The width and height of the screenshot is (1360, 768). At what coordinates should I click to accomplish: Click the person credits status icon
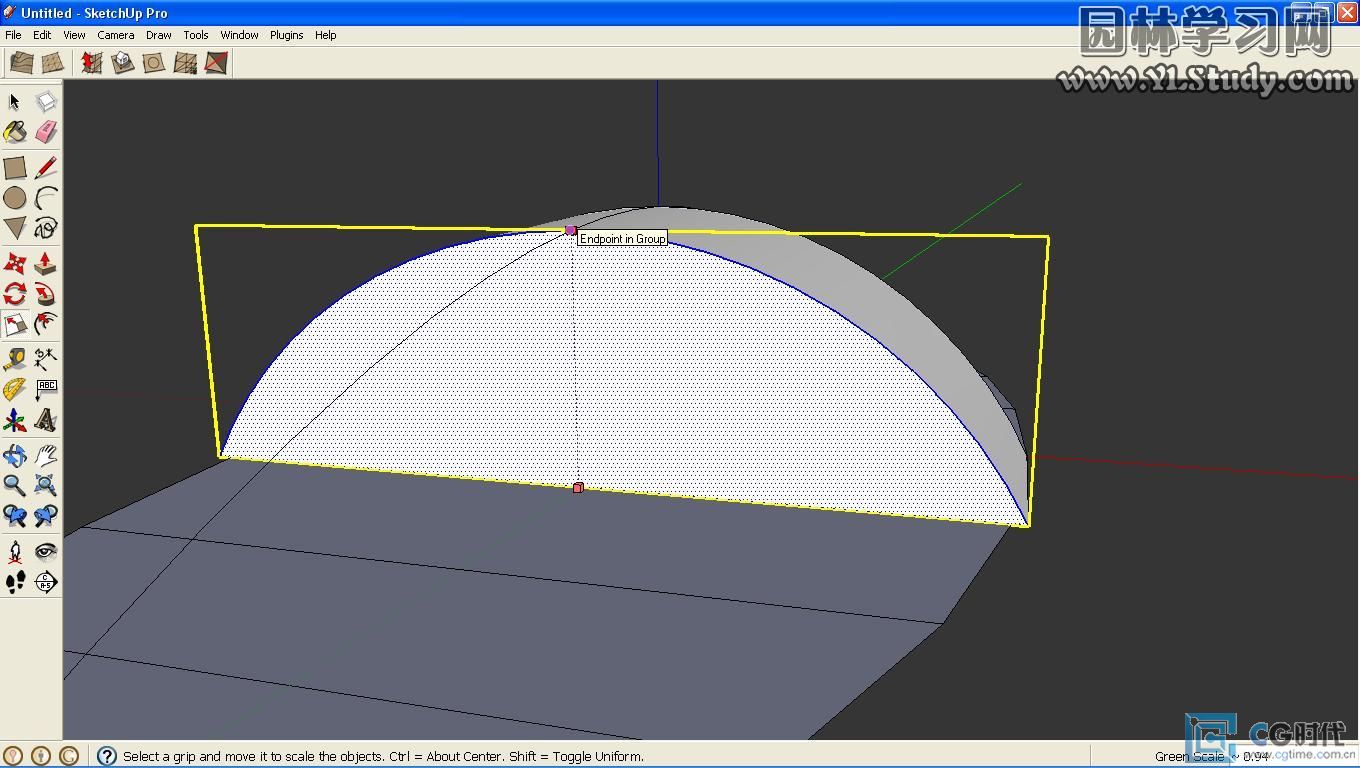pyautogui.click(x=41, y=756)
